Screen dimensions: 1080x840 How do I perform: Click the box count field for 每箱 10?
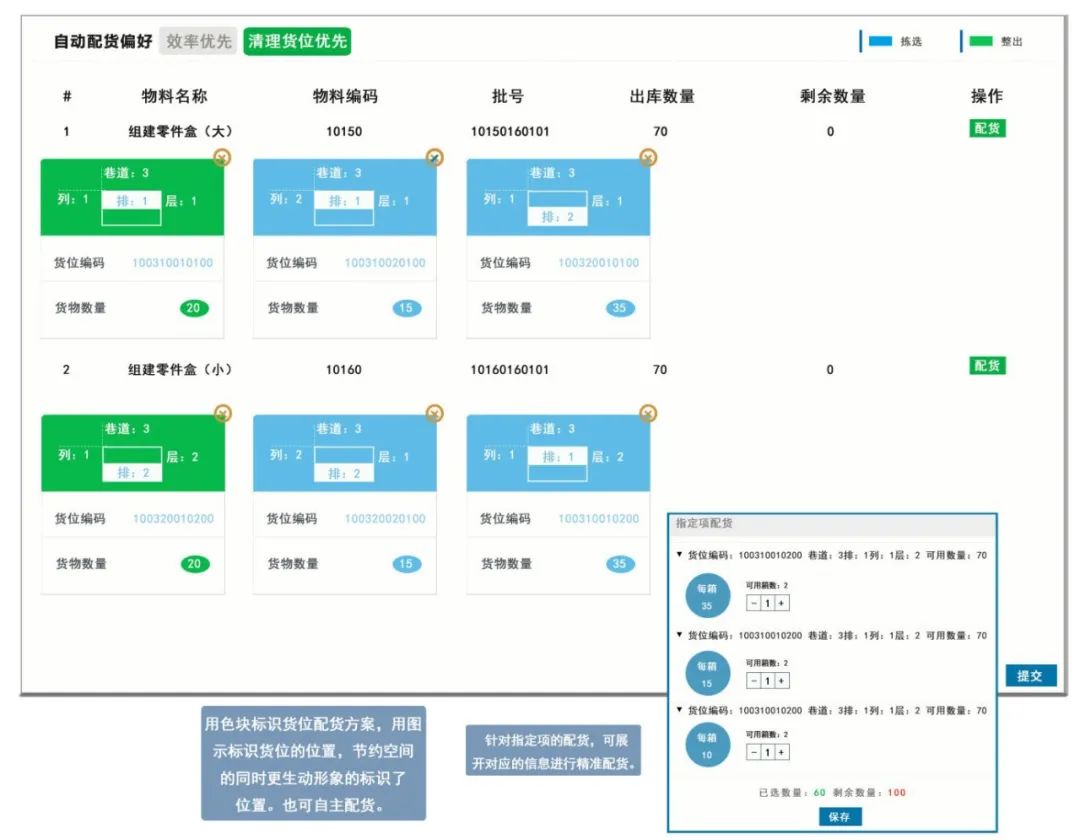point(767,752)
